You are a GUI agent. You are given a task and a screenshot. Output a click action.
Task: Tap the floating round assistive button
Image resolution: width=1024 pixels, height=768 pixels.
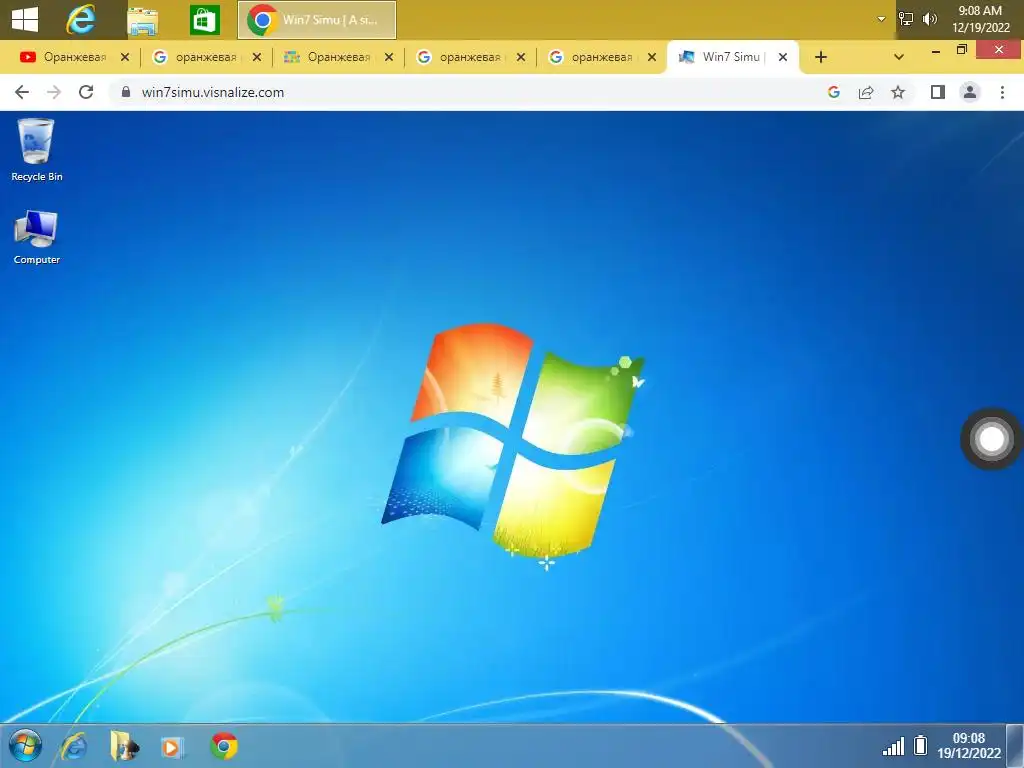tap(991, 439)
